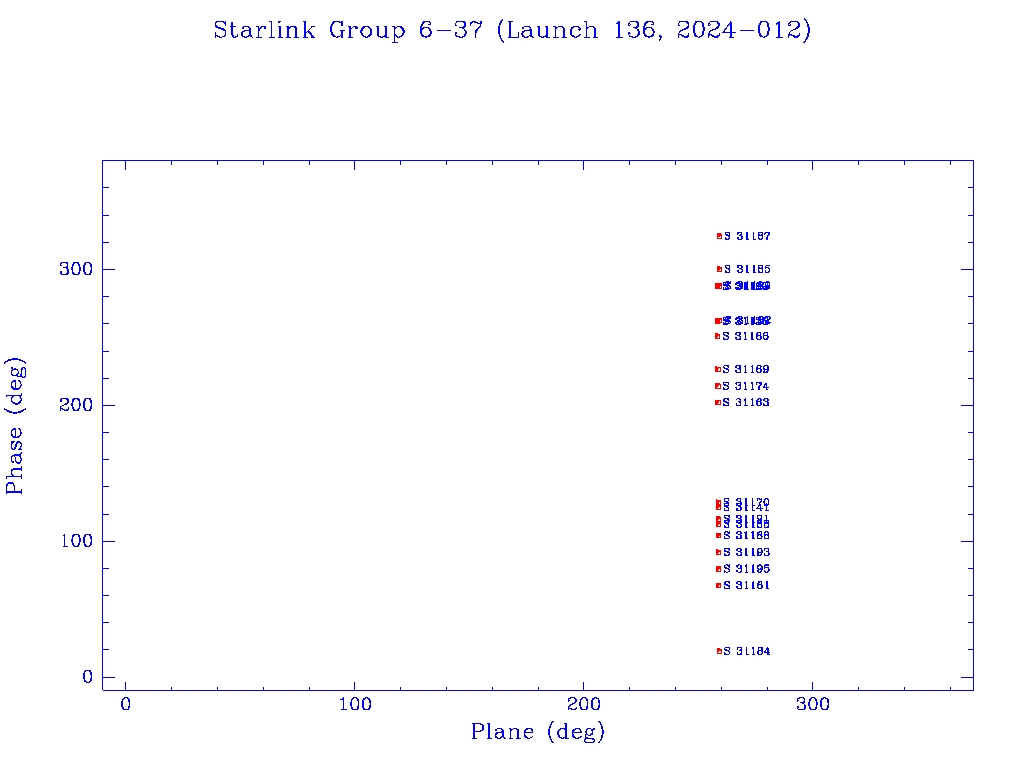Click the "S 31165" satellite label

[747, 269]
